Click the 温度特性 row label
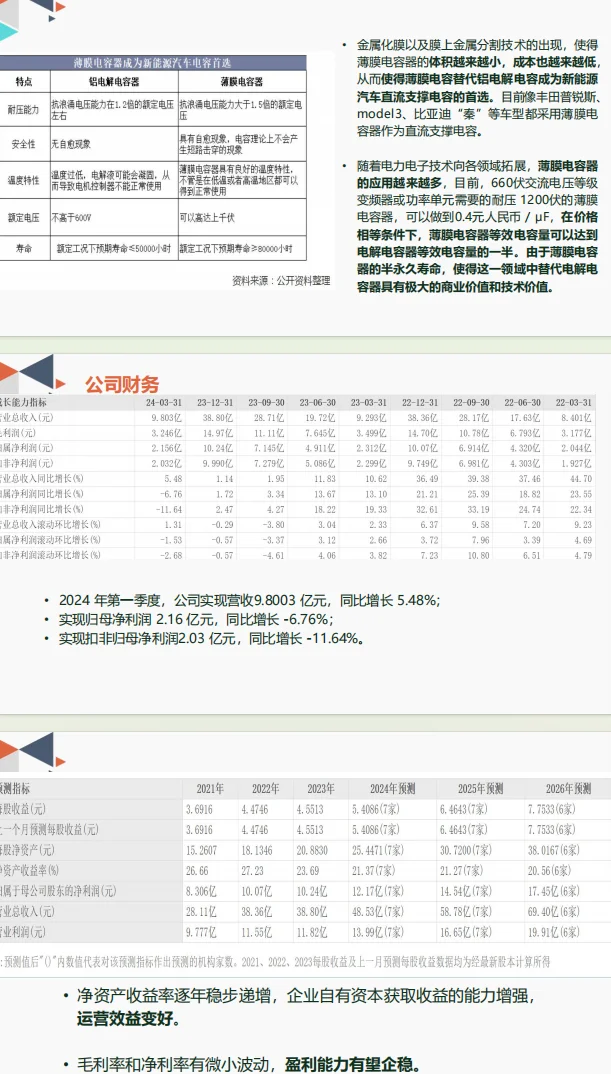The height and width of the screenshot is (1074, 611). click(23, 180)
